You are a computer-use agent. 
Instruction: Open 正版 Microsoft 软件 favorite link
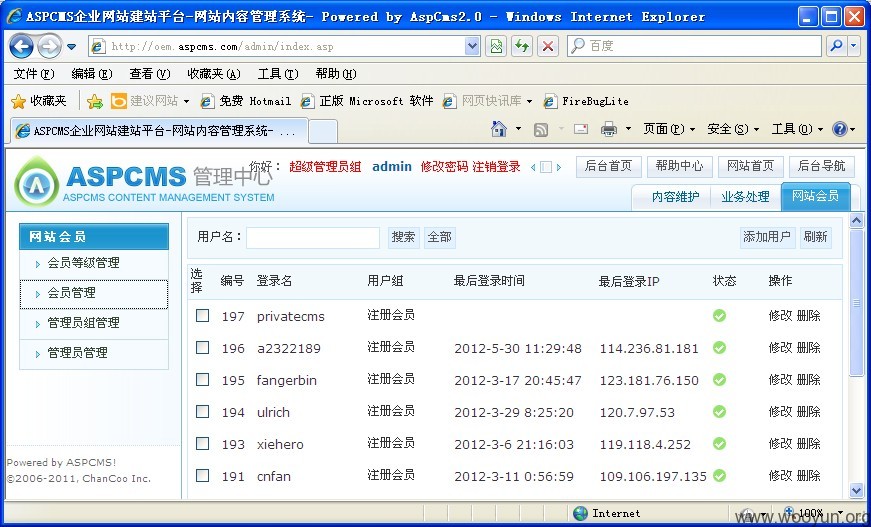pyautogui.click(x=367, y=101)
